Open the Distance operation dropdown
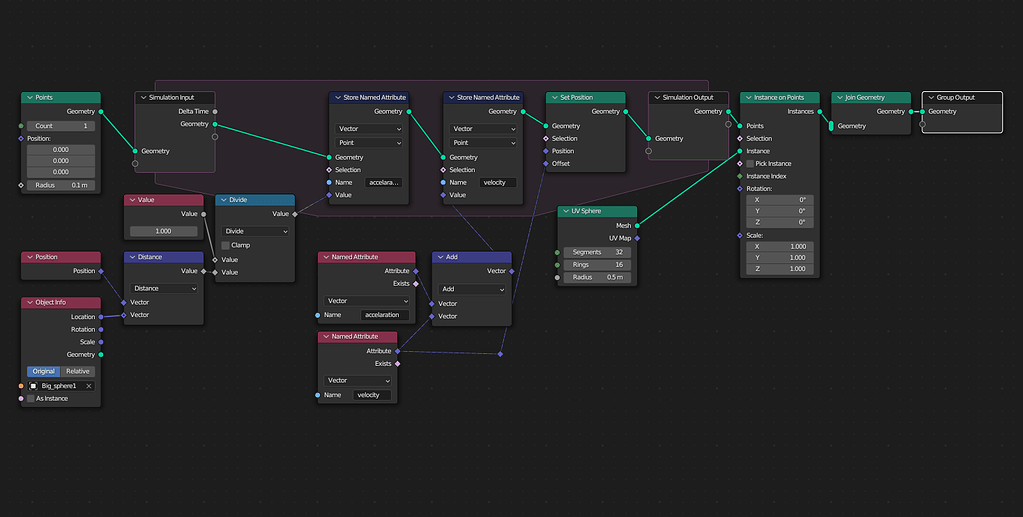 coord(164,288)
